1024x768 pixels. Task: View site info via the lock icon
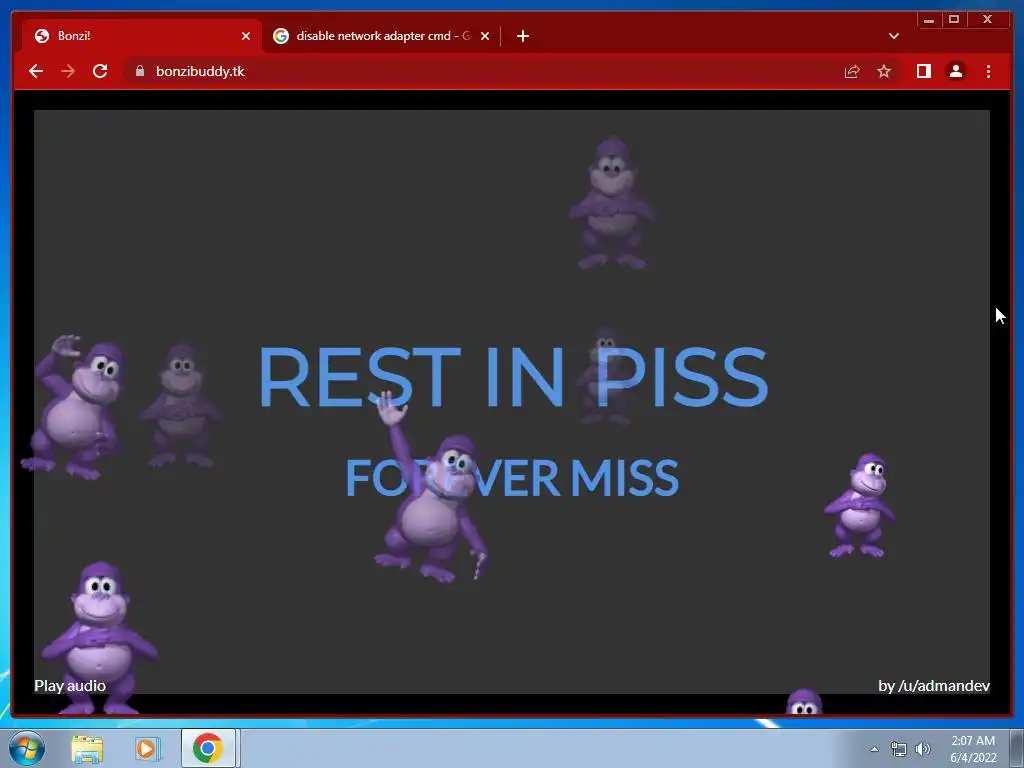pyautogui.click(x=139, y=71)
